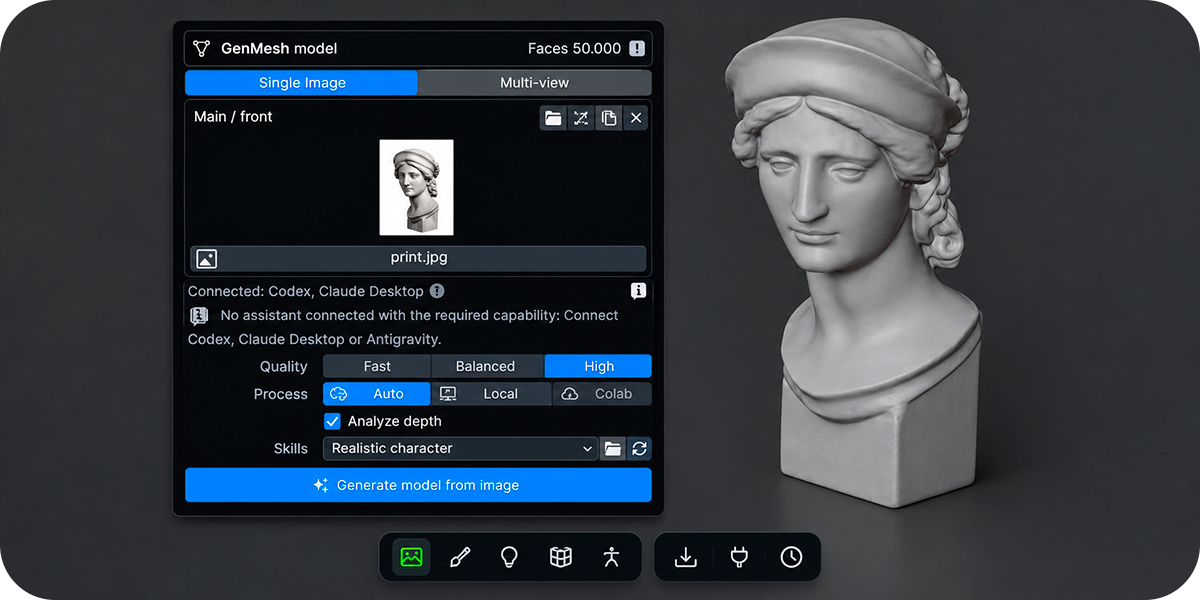Click the GenMesh model title text

tap(279, 48)
